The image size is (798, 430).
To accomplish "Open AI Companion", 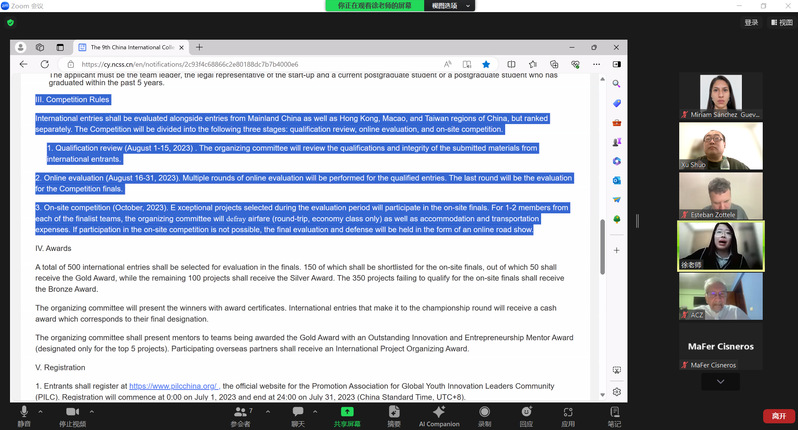I will coord(439,415).
